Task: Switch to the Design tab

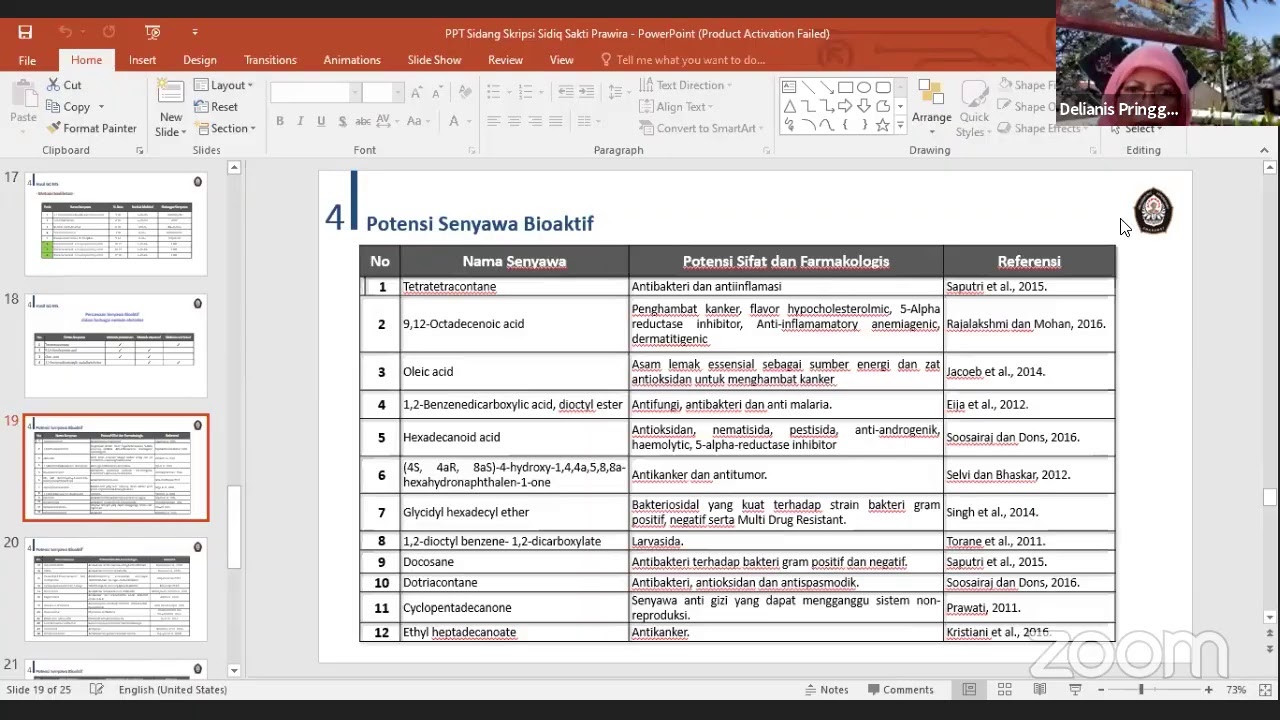Action: pyautogui.click(x=200, y=60)
